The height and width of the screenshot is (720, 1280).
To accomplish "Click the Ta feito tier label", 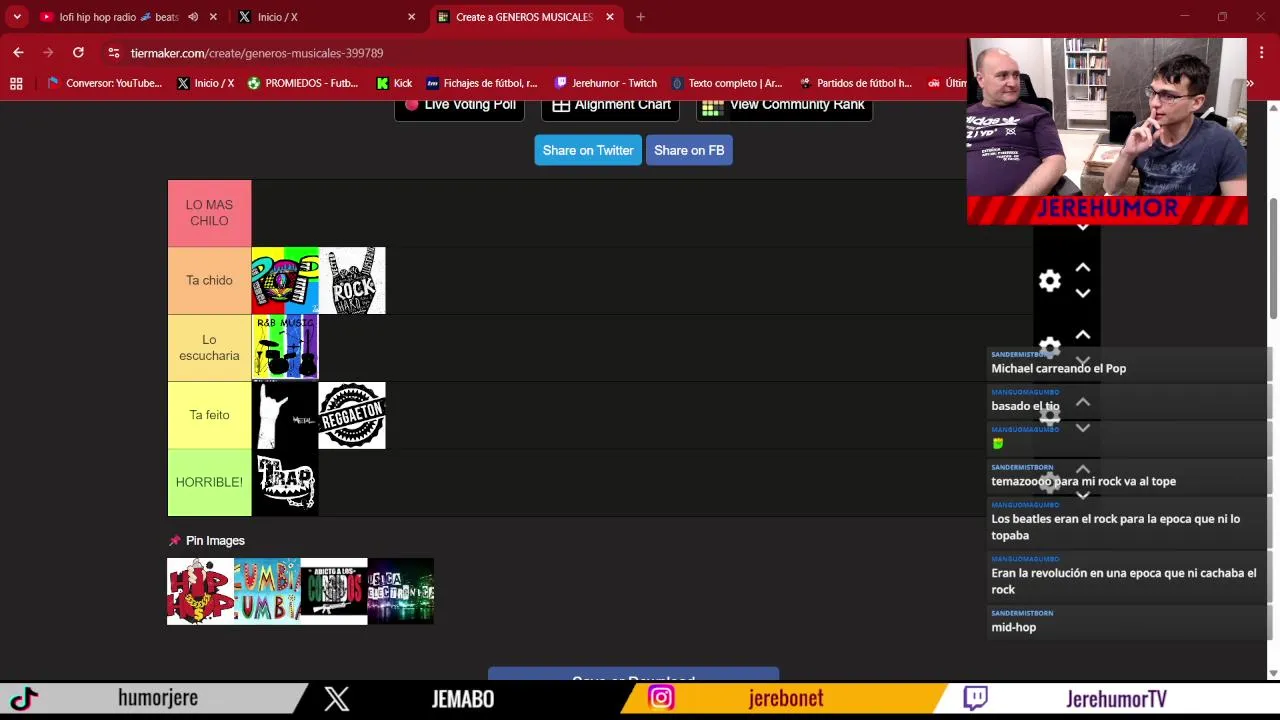I will pos(209,415).
